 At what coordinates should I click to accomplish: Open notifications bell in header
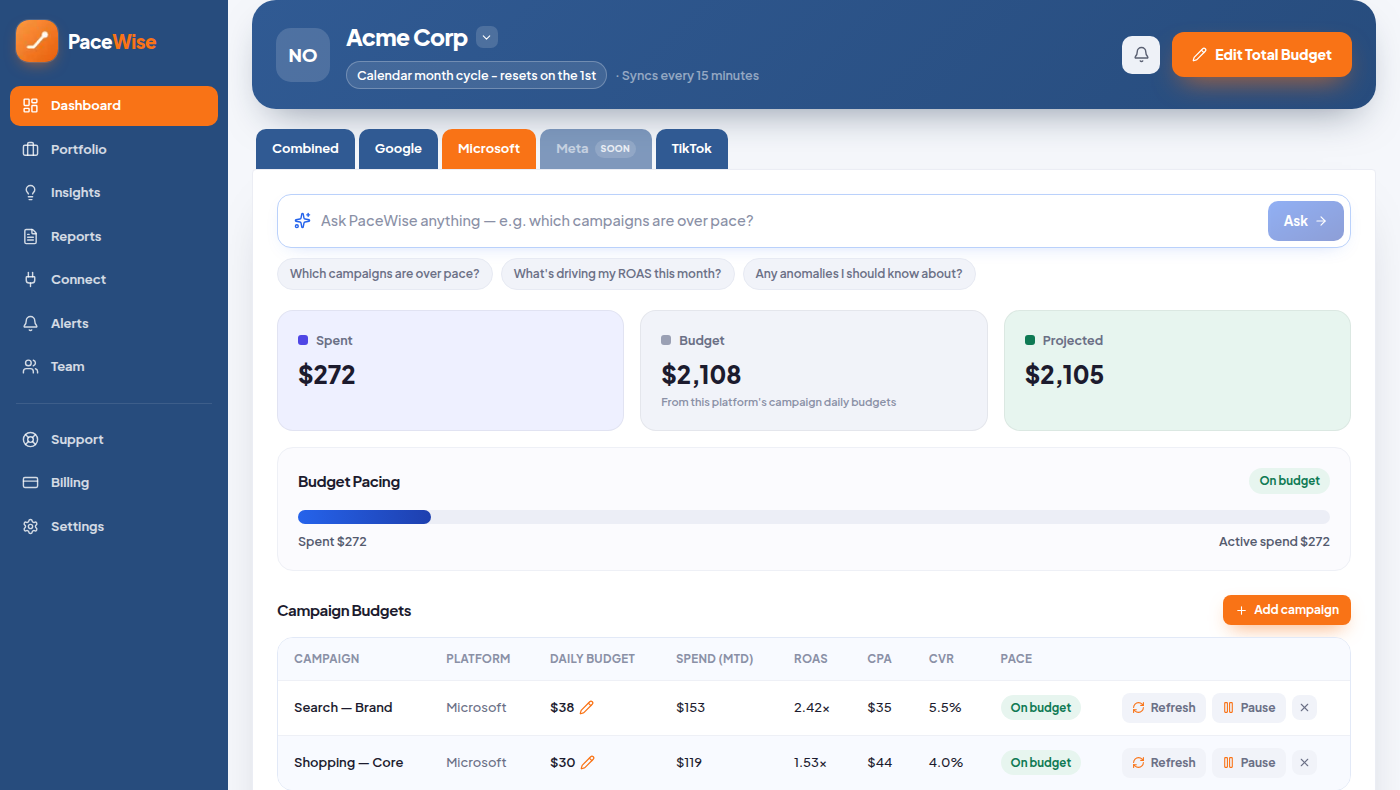tap(1141, 55)
